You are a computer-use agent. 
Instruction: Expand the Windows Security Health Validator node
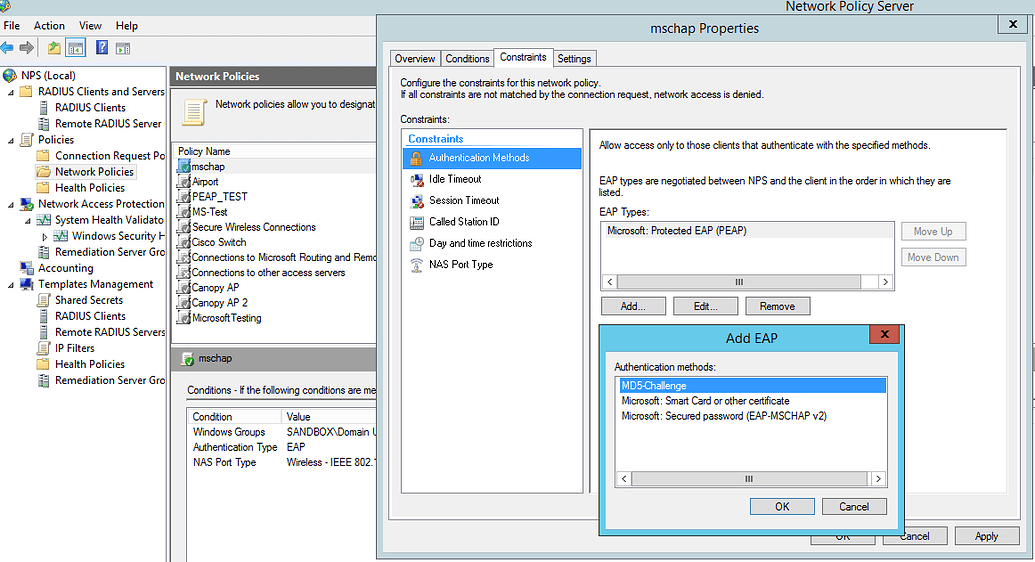point(45,236)
